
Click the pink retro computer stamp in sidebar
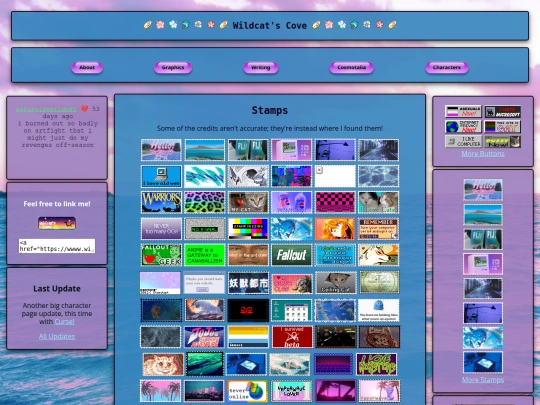(x=483, y=264)
